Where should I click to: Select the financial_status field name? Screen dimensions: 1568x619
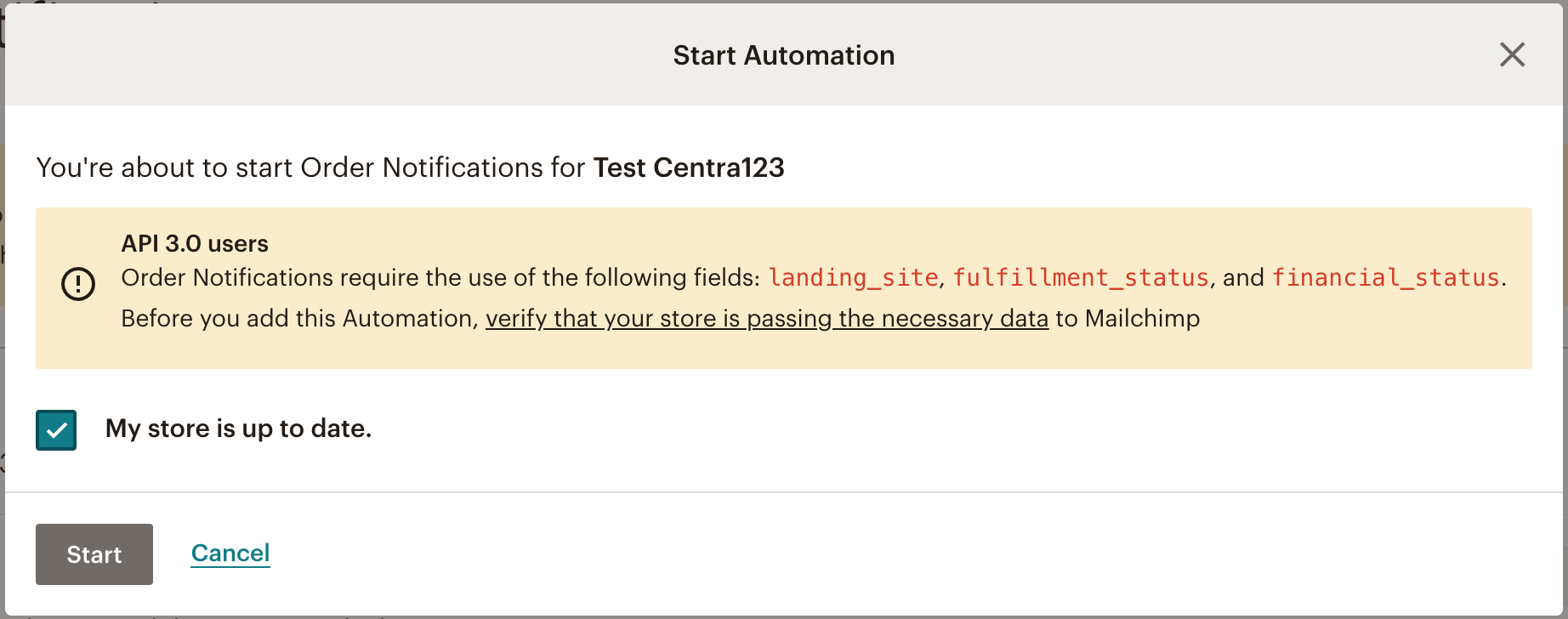coord(1385,277)
